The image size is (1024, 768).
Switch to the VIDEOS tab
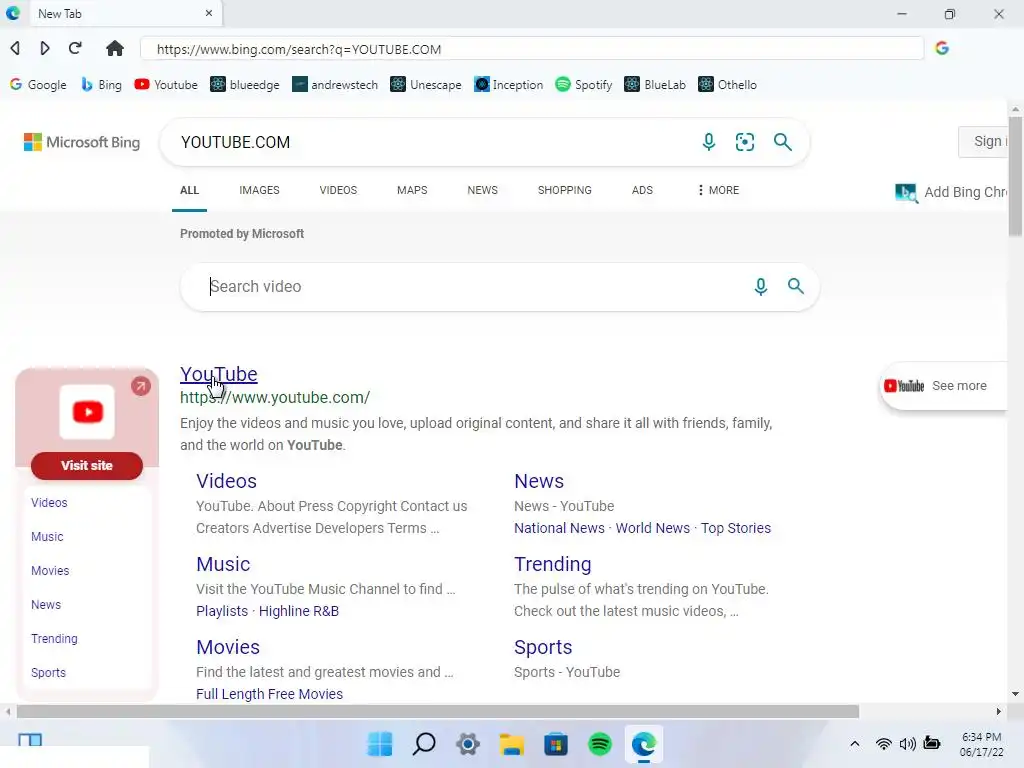tap(338, 190)
